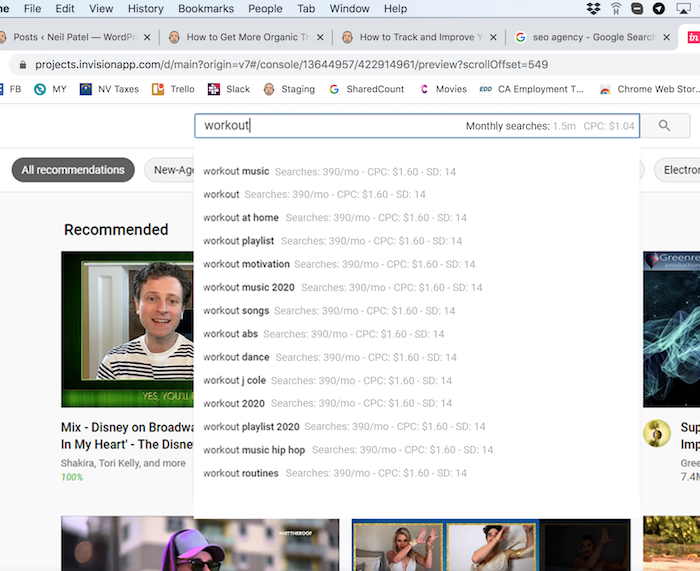Click the Shakira, Tori Kelly, and more line
Image resolution: width=700 pixels, height=571 pixels.
point(123,463)
